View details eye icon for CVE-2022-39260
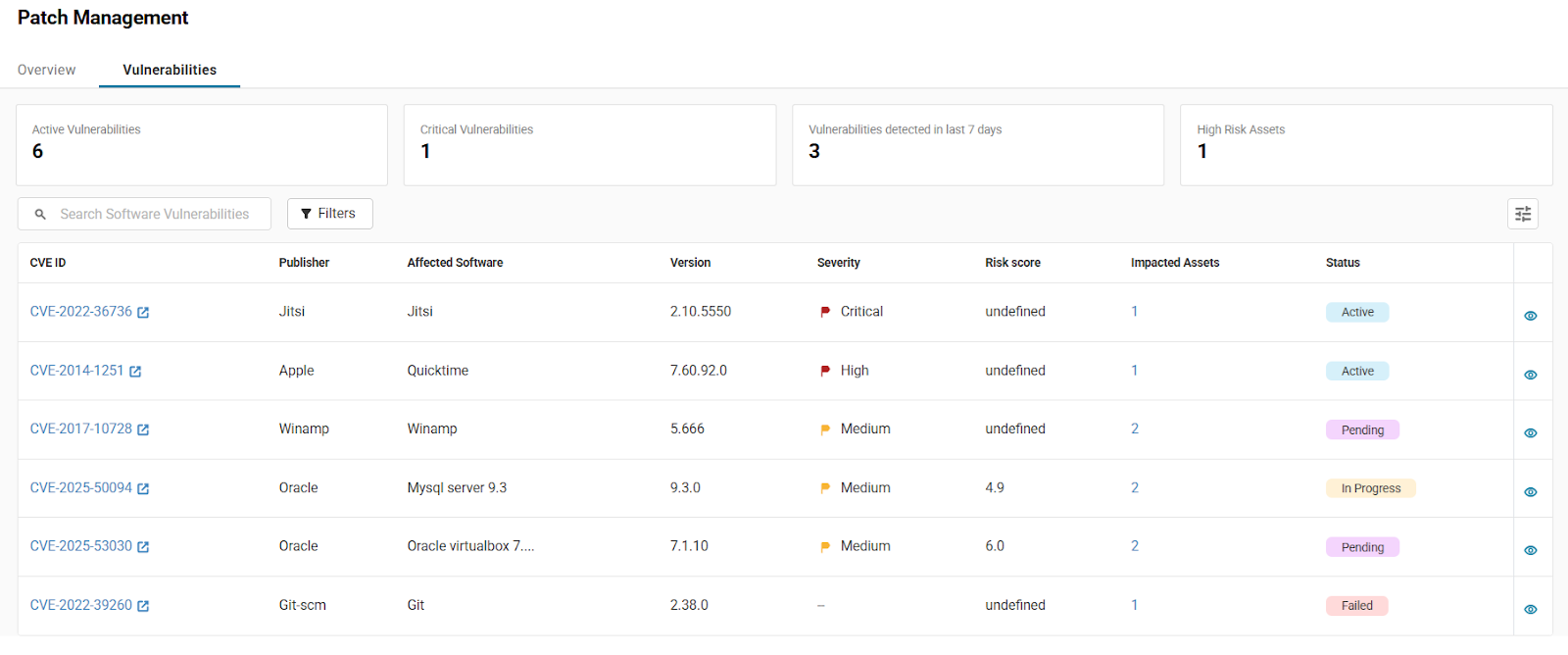1568x655 pixels. [x=1531, y=609]
